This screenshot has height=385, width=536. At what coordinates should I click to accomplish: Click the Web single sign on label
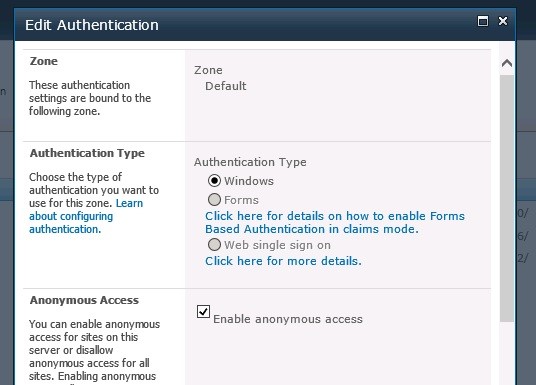(277, 245)
